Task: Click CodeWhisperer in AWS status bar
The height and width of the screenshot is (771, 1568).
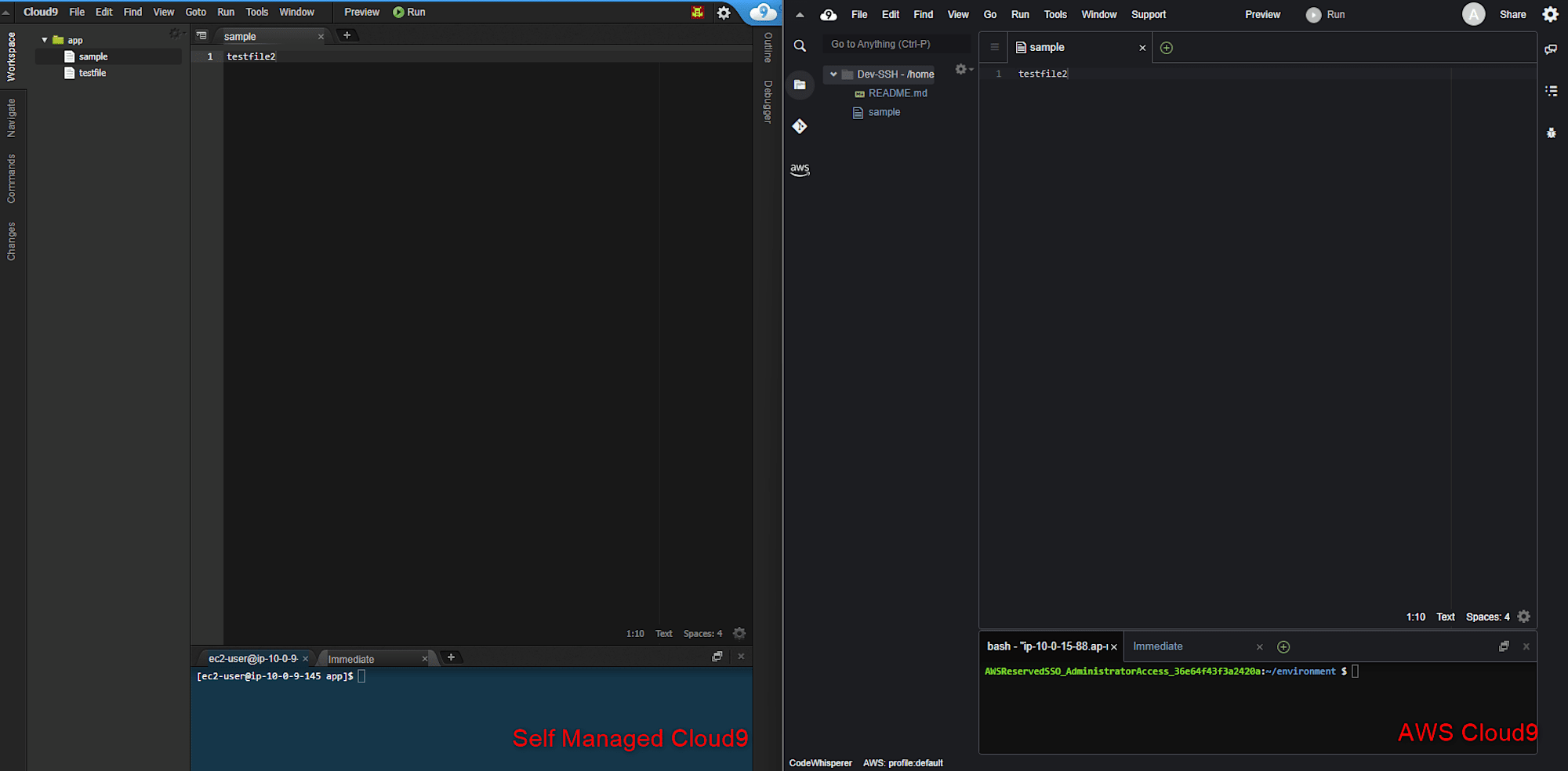Action: 820,763
